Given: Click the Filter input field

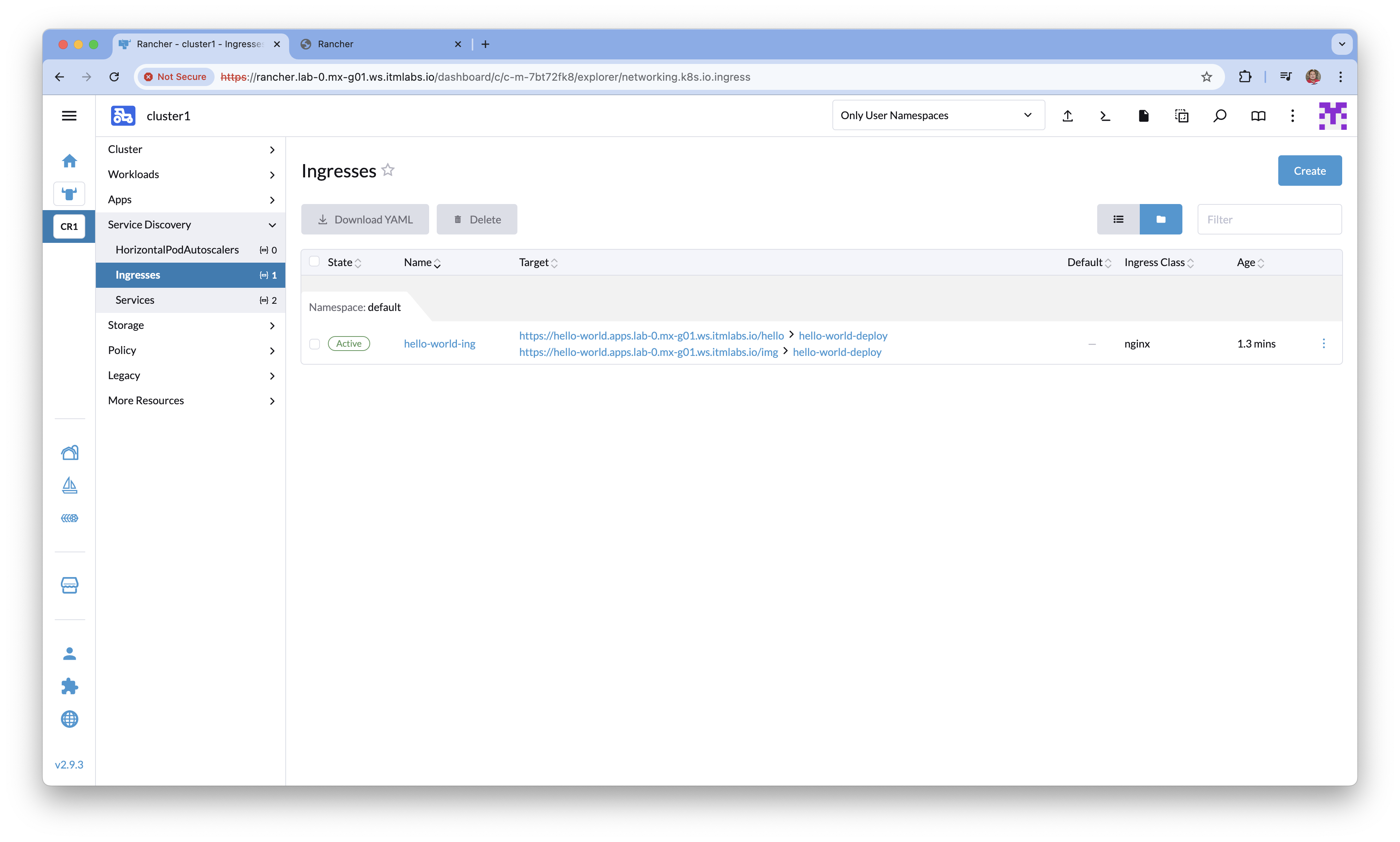Looking at the screenshot, I should (1269, 219).
